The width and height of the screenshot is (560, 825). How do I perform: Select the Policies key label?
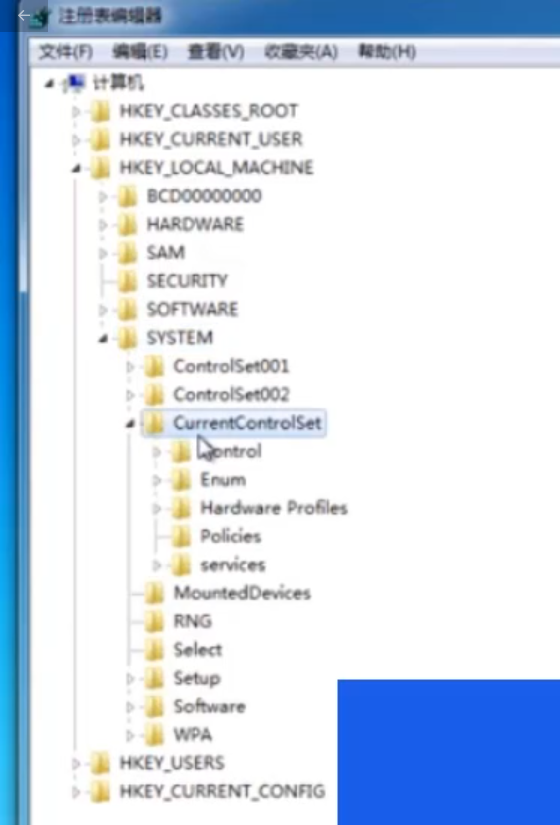231,537
